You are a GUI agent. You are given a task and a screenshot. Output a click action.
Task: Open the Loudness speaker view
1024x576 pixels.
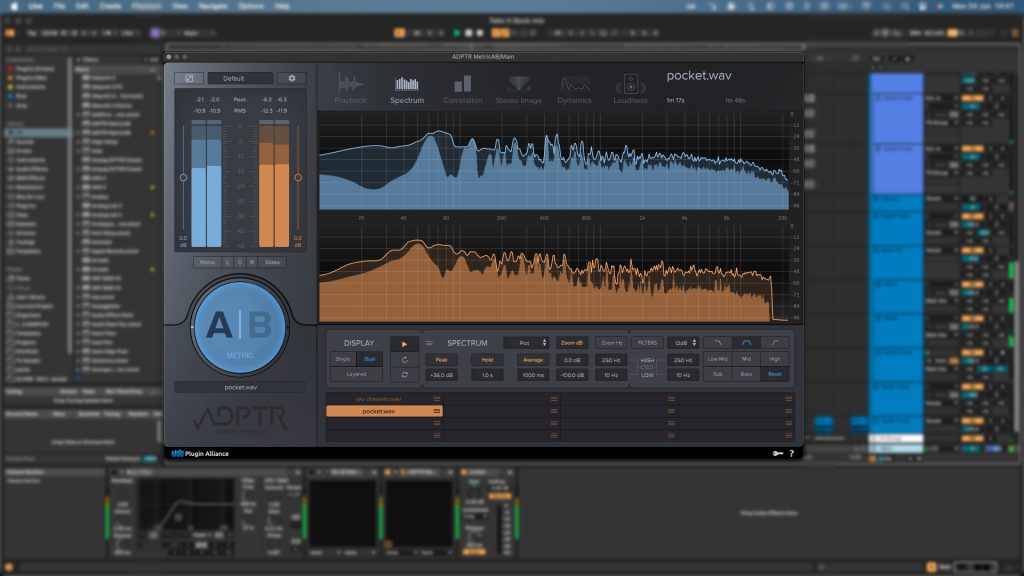tap(630, 88)
